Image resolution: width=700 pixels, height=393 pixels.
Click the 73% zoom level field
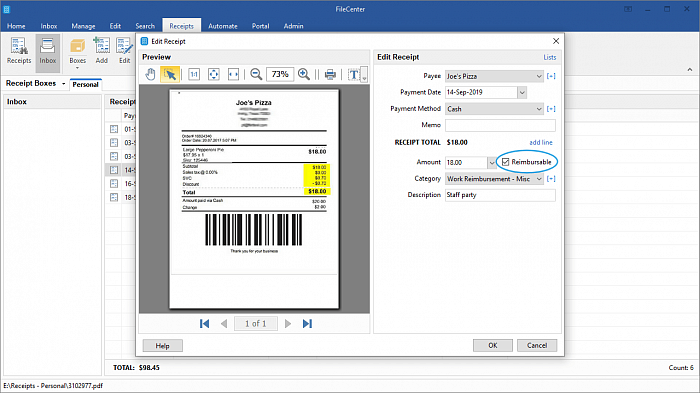coord(280,74)
